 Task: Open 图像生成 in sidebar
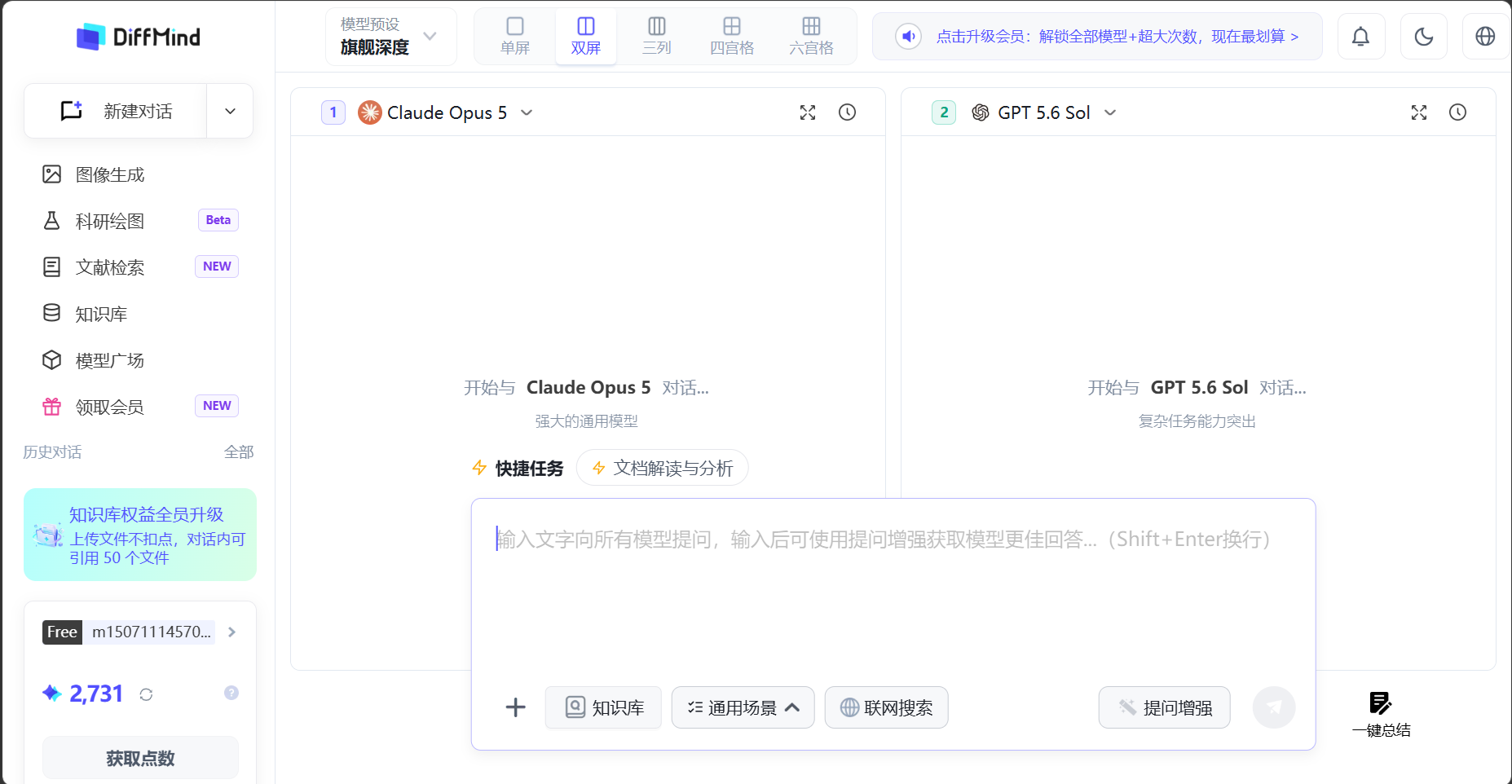[139, 174]
